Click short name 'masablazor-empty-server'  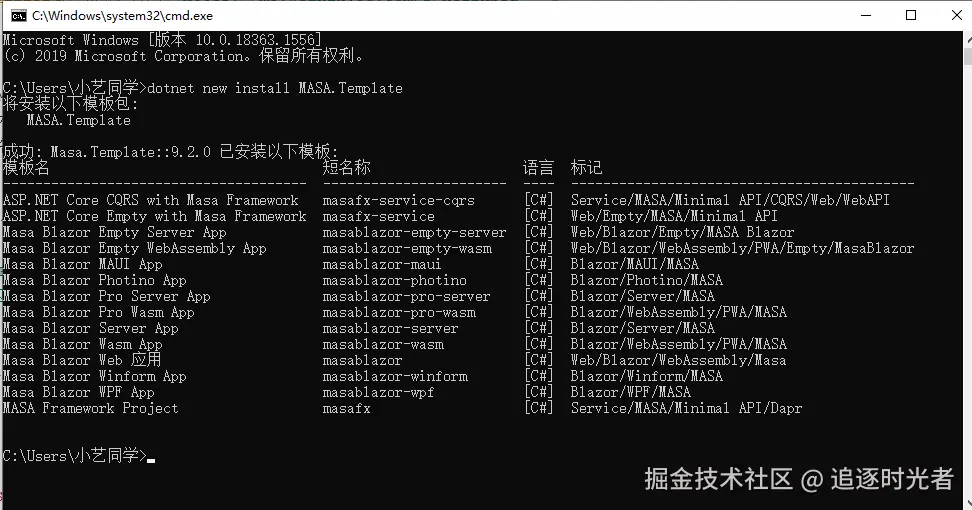414,232
